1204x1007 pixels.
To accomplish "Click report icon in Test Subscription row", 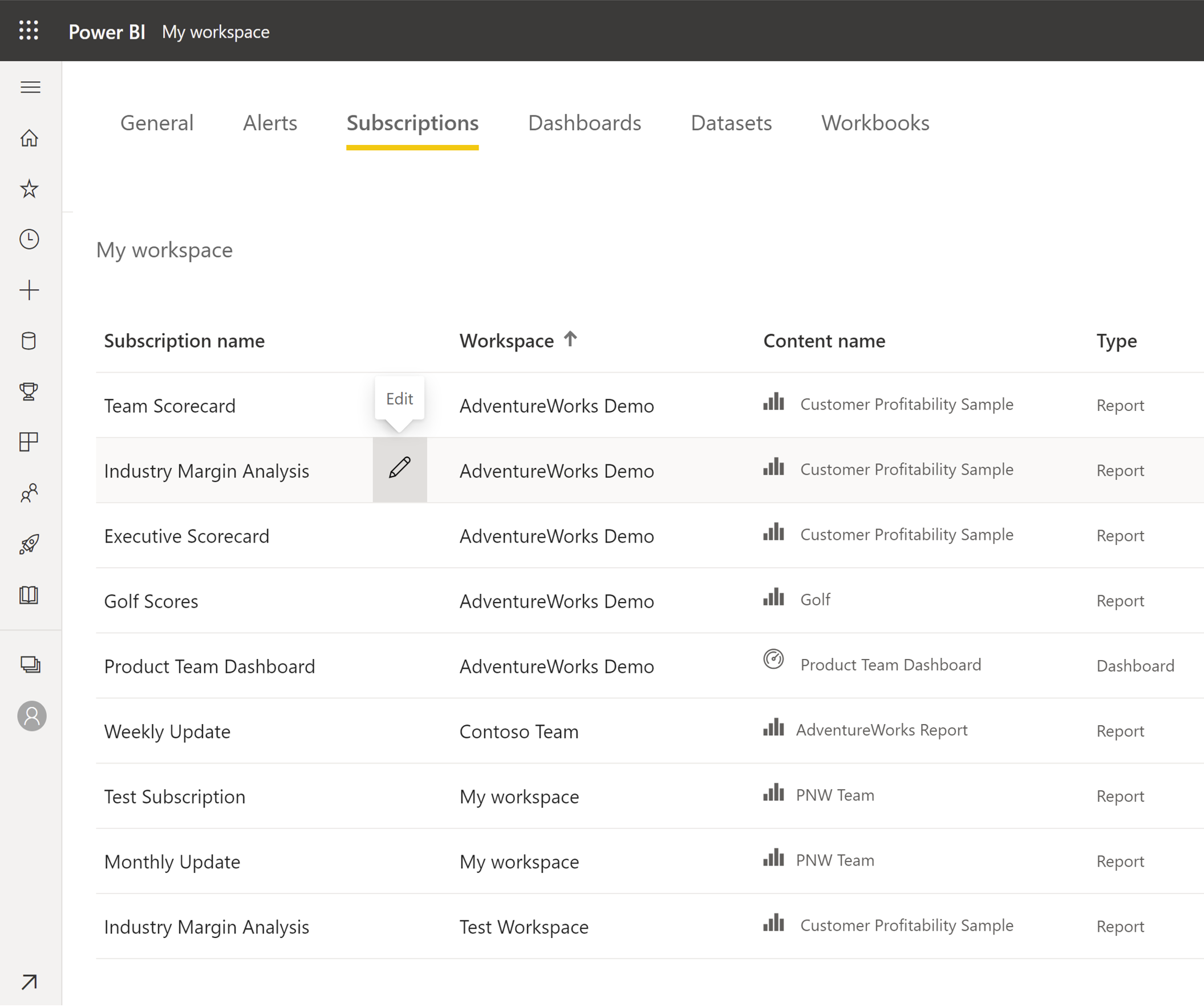I will (x=773, y=793).
